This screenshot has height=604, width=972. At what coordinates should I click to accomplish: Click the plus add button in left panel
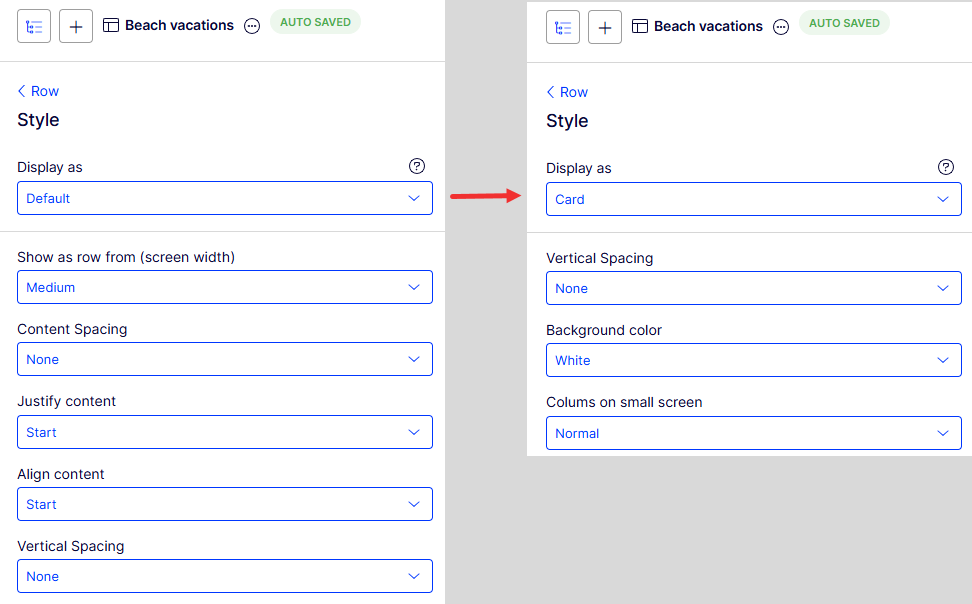pos(76,27)
